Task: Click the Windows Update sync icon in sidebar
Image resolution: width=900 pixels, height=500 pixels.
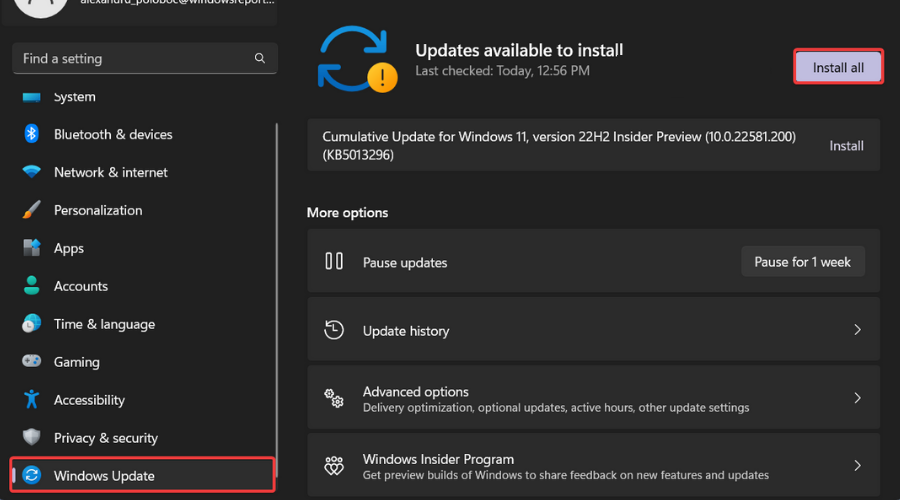Action: (32, 475)
